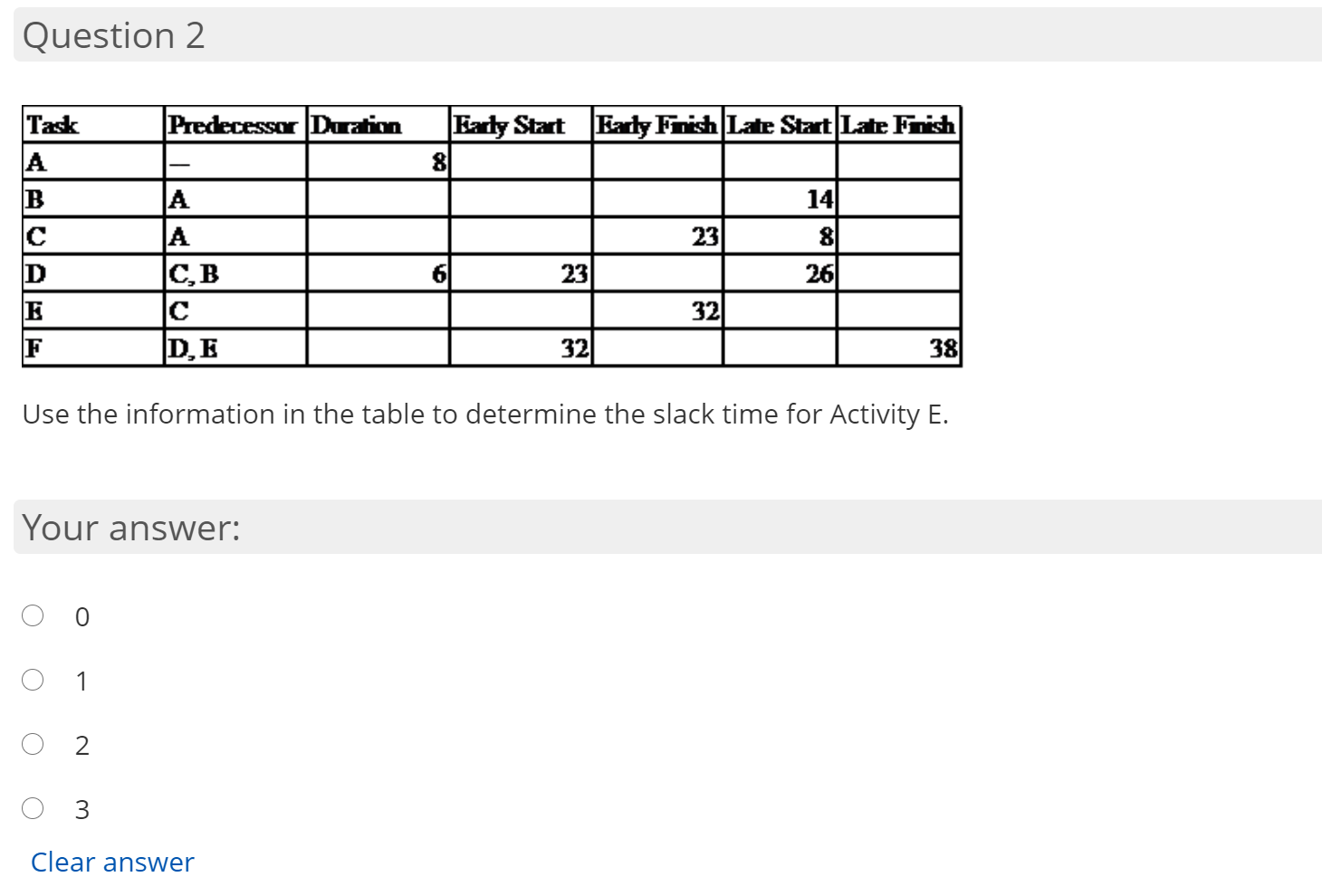Click the Early Start column header
The height and width of the screenshot is (896, 1322).
tap(510, 125)
